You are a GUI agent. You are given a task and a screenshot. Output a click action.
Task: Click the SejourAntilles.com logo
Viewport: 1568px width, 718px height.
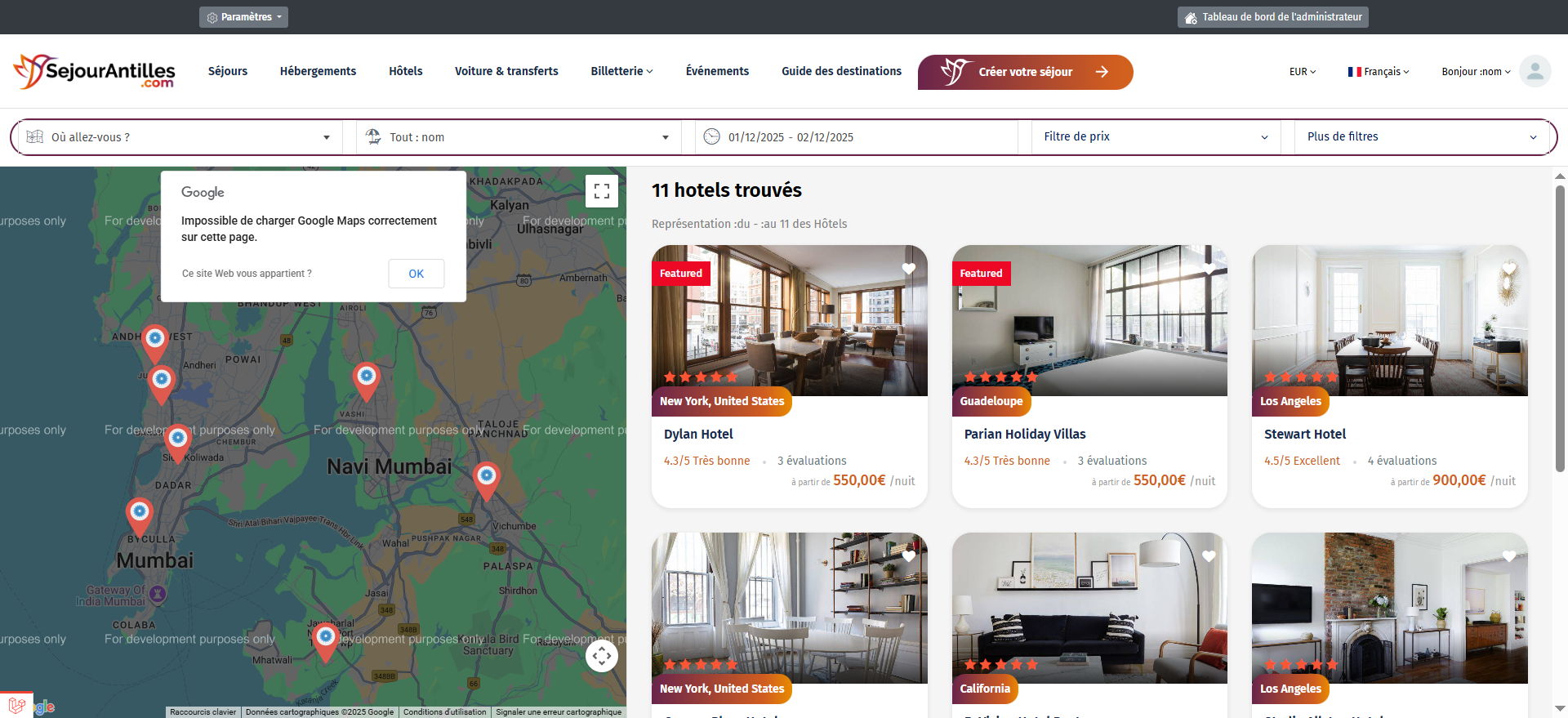pyautogui.click(x=94, y=72)
